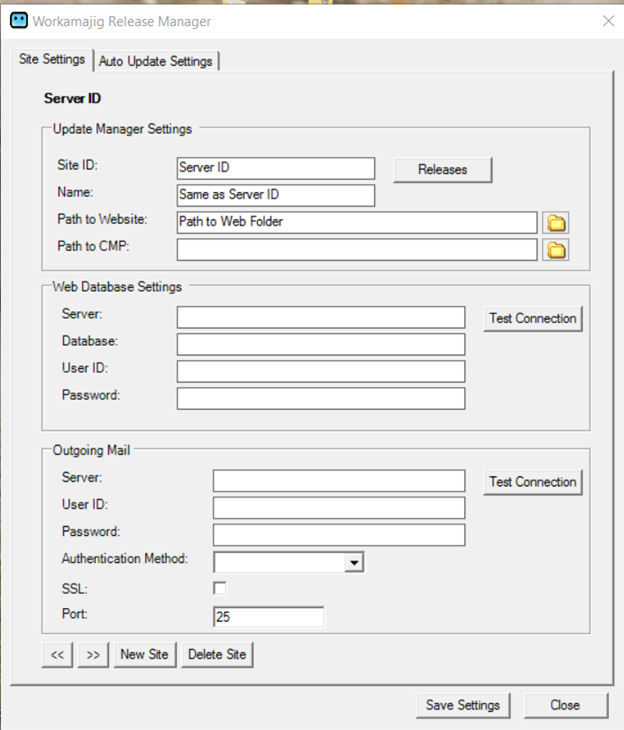Click the Workamajig Release Manager title text
624x730 pixels.
(x=122, y=21)
